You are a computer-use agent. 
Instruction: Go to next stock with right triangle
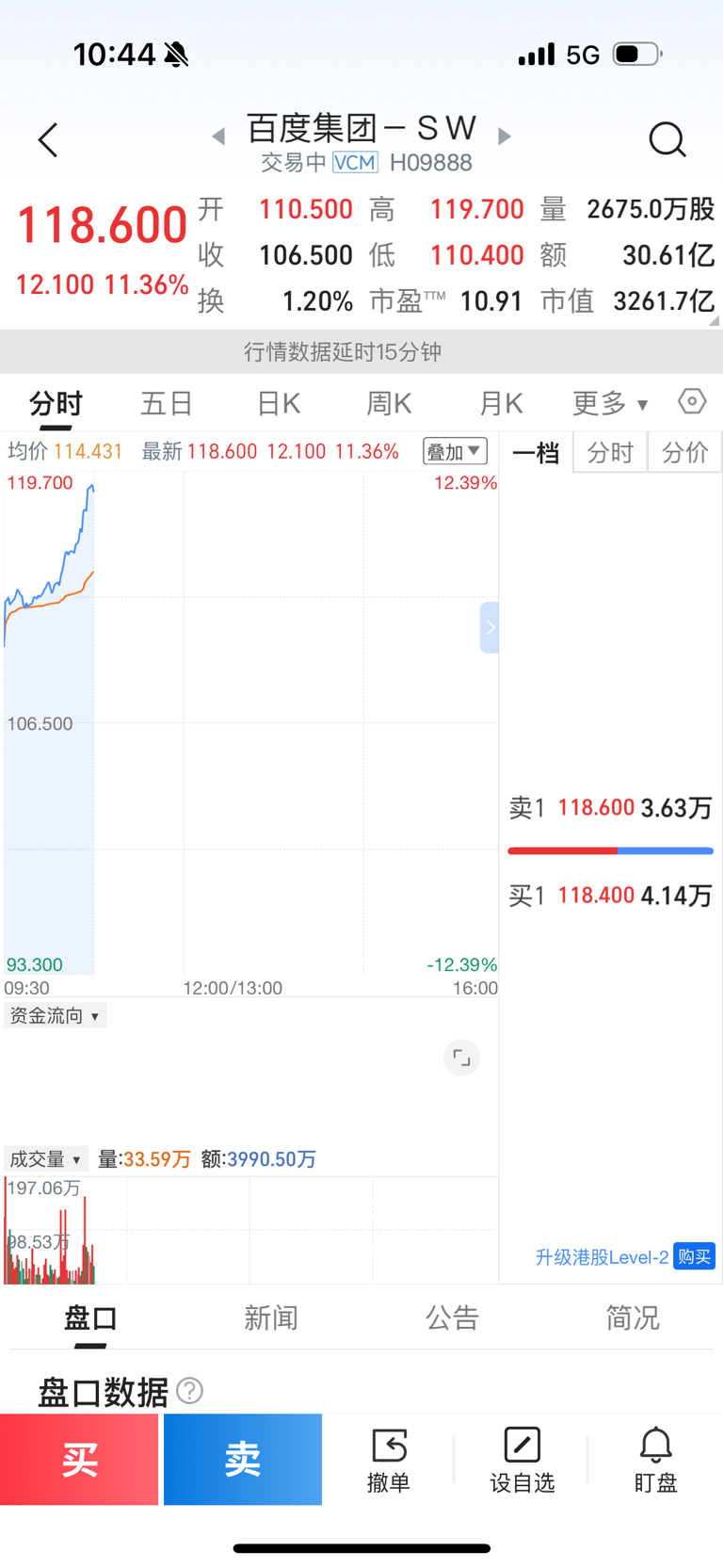(505, 137)
